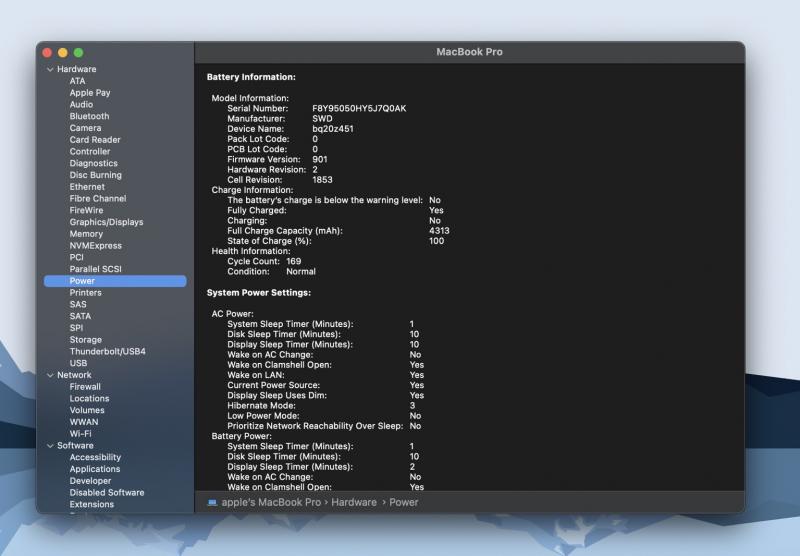
Task: Click the manufacturer value SWD
Action: click(x=322, y=119)
